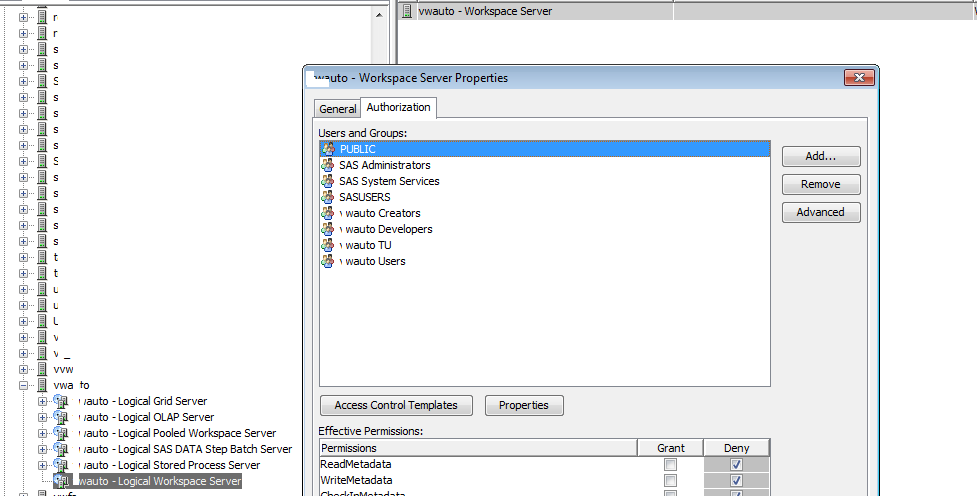Click the wauto Creators group icon
The image size is (977, 496).
(x=328, y=213)
